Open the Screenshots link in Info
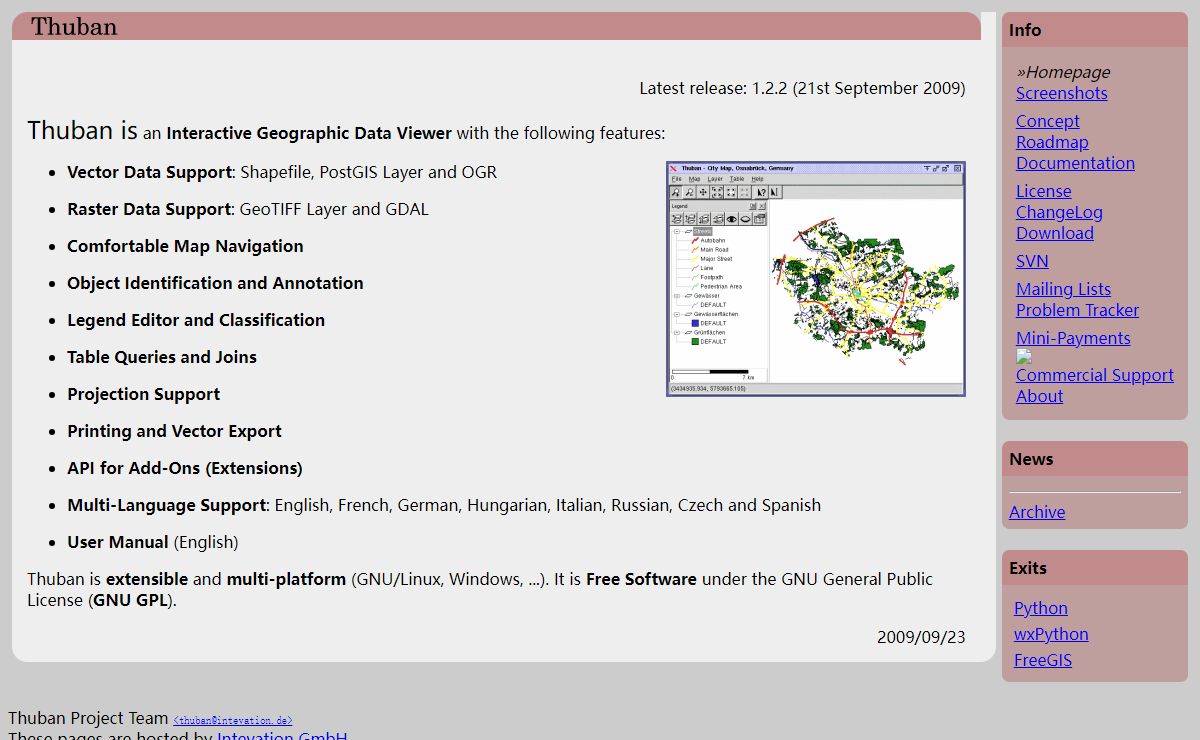Image resolution: width=1200 pixels, height=740 pixels. coord(1062,93)
